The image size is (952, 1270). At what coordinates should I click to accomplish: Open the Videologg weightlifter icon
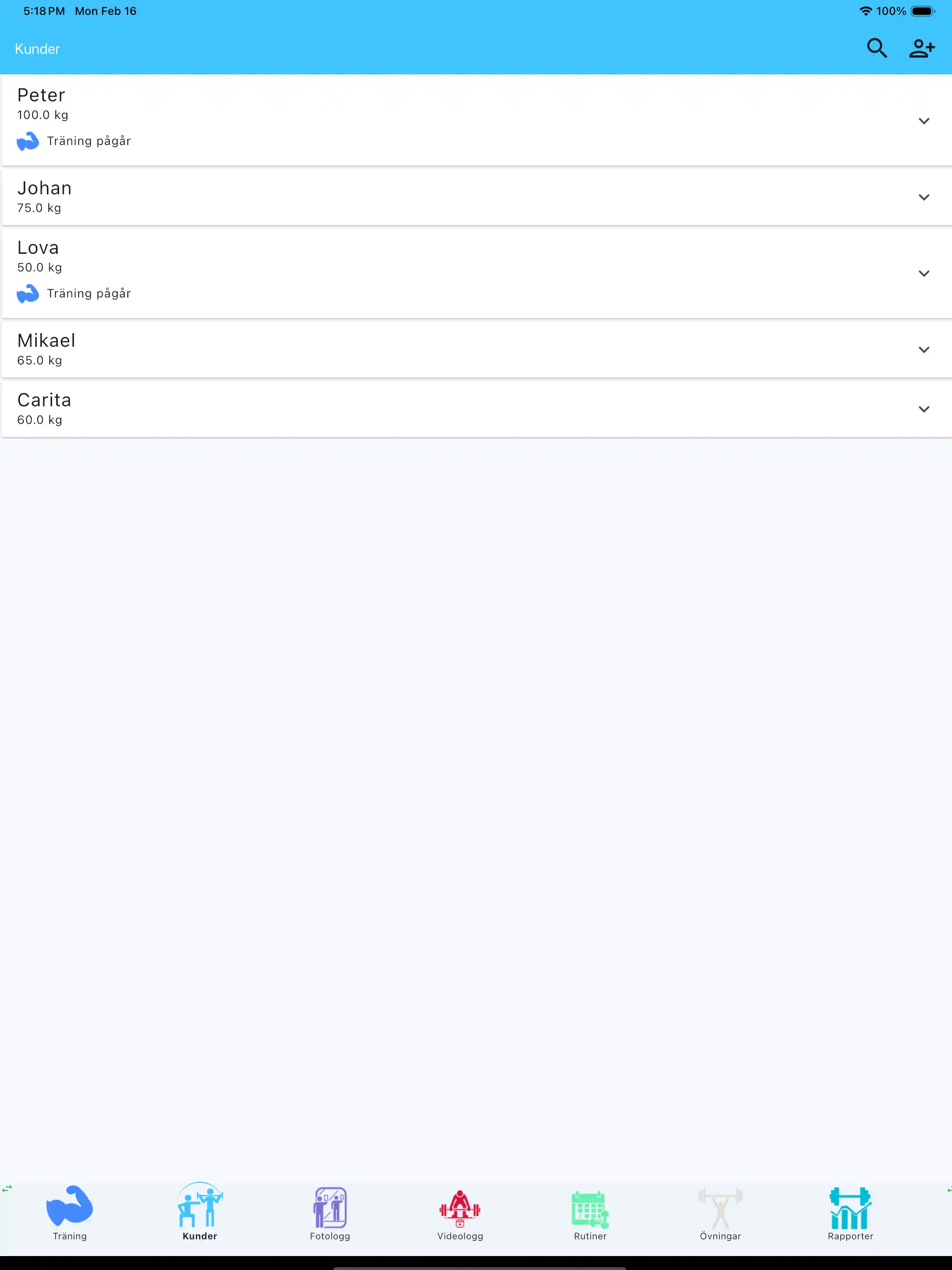tap(460, 1208)
